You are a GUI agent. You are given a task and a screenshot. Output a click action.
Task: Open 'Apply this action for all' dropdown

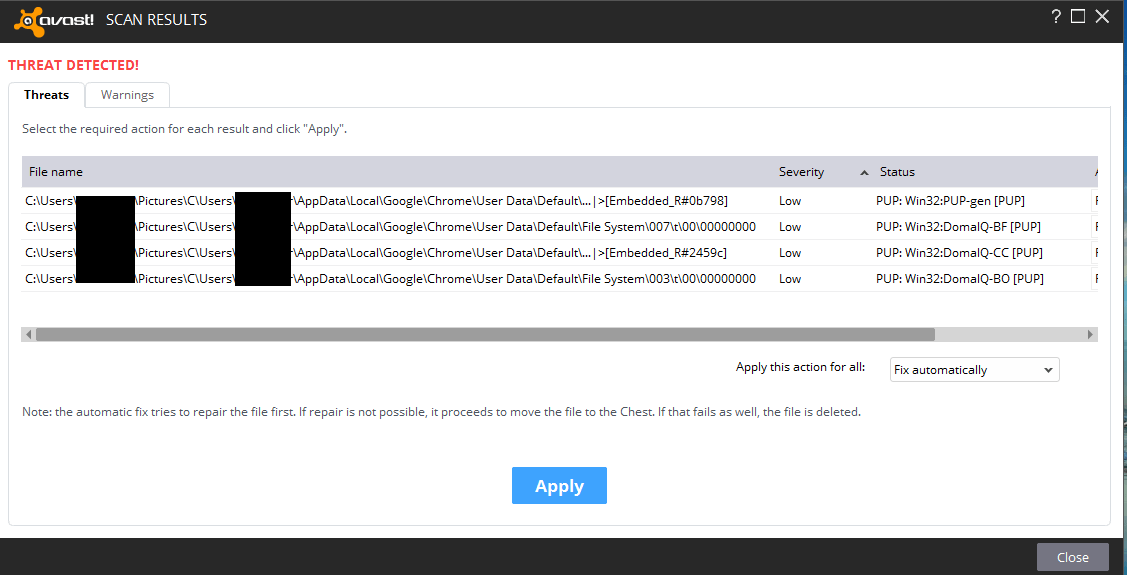(974, 369)
